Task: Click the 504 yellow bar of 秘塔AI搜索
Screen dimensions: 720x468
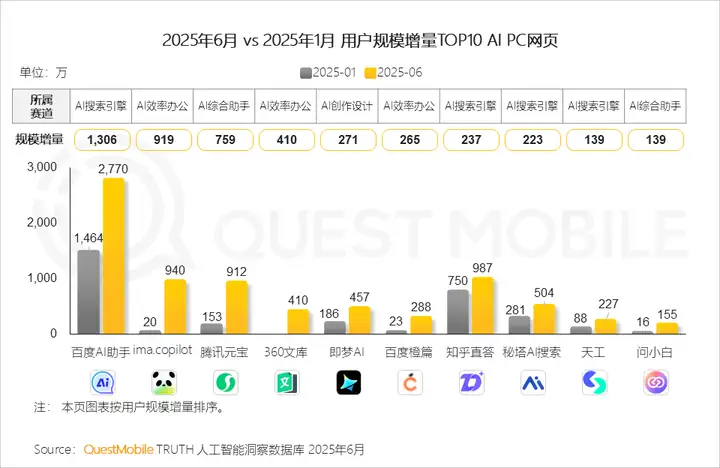Action: (544, 319)
